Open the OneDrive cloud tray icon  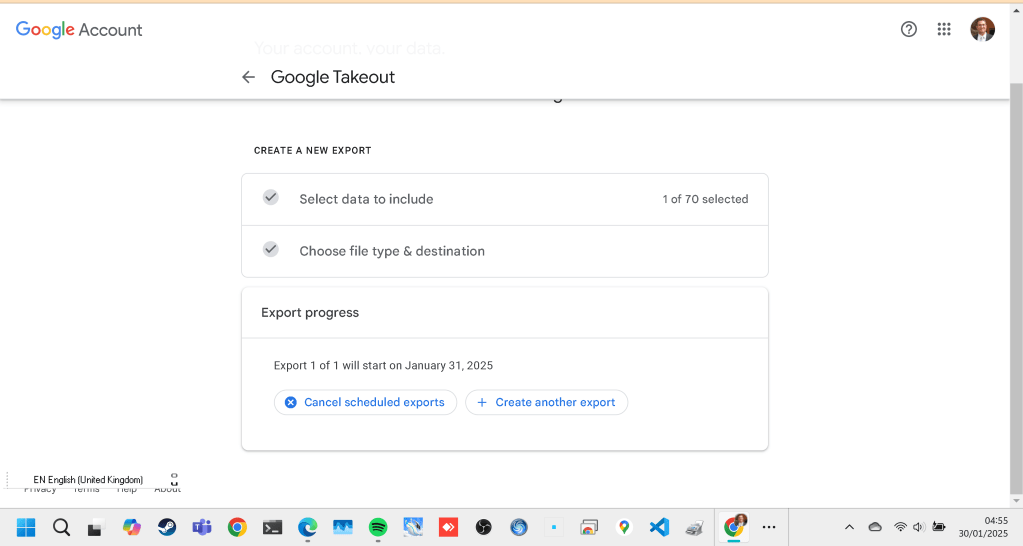875,527
